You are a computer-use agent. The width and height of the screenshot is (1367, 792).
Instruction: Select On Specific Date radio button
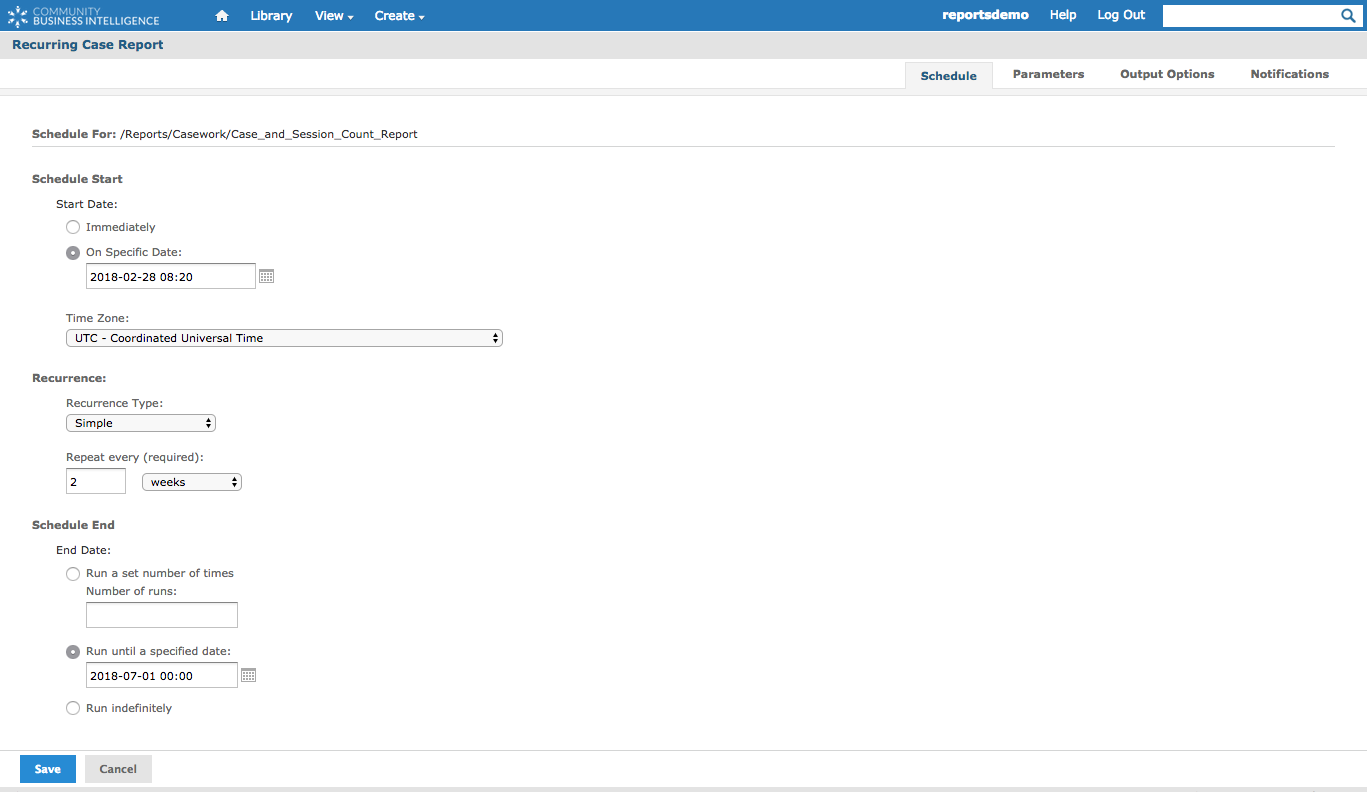(x=73, y=252)
